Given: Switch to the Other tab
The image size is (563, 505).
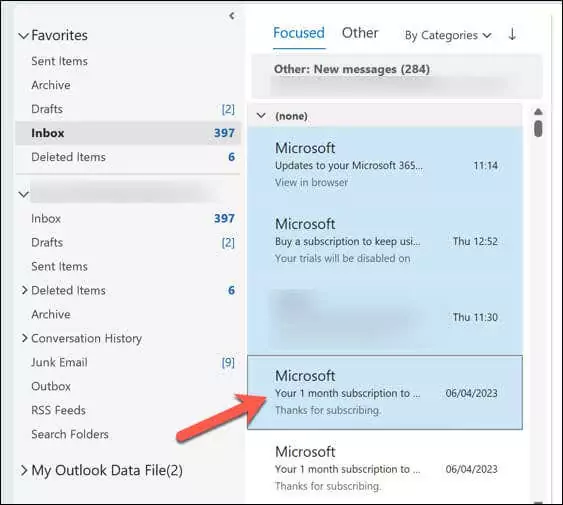Looking at the screenshot, I should tap(360, 33).
